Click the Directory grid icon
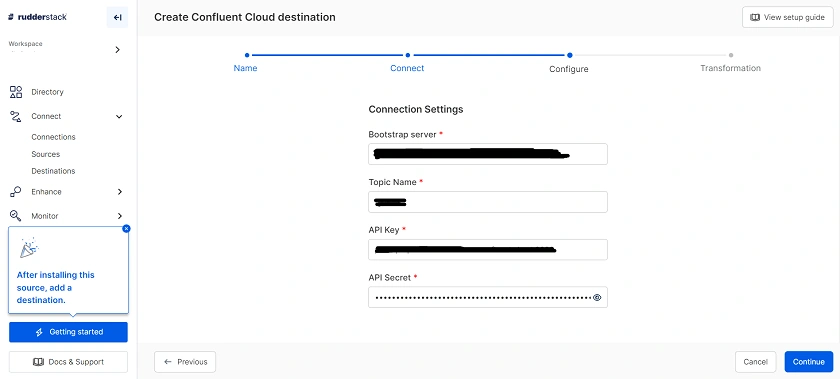Image resolution: width=840 pixels, height=379 pixels. tap(16, 92)
